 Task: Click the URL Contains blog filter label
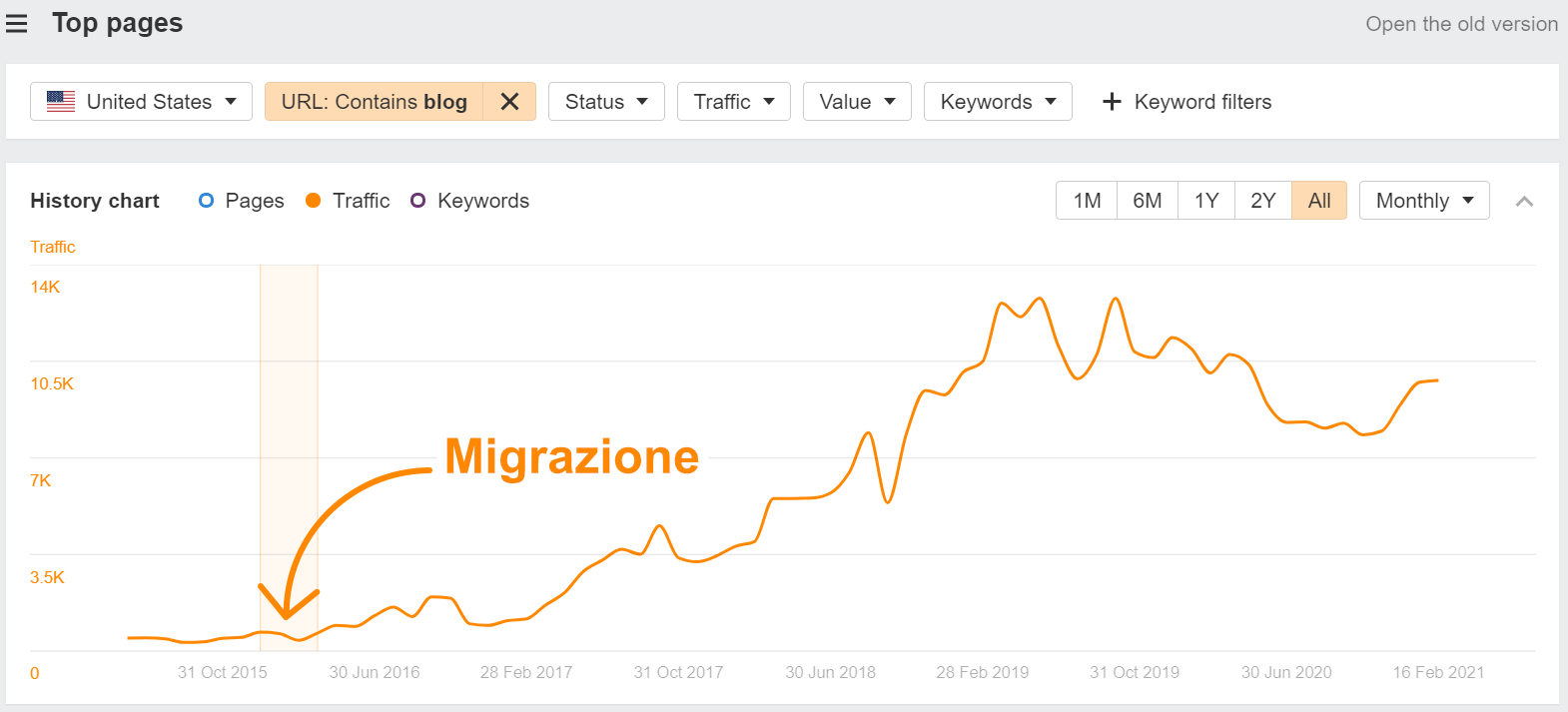[x=374, y=102]
